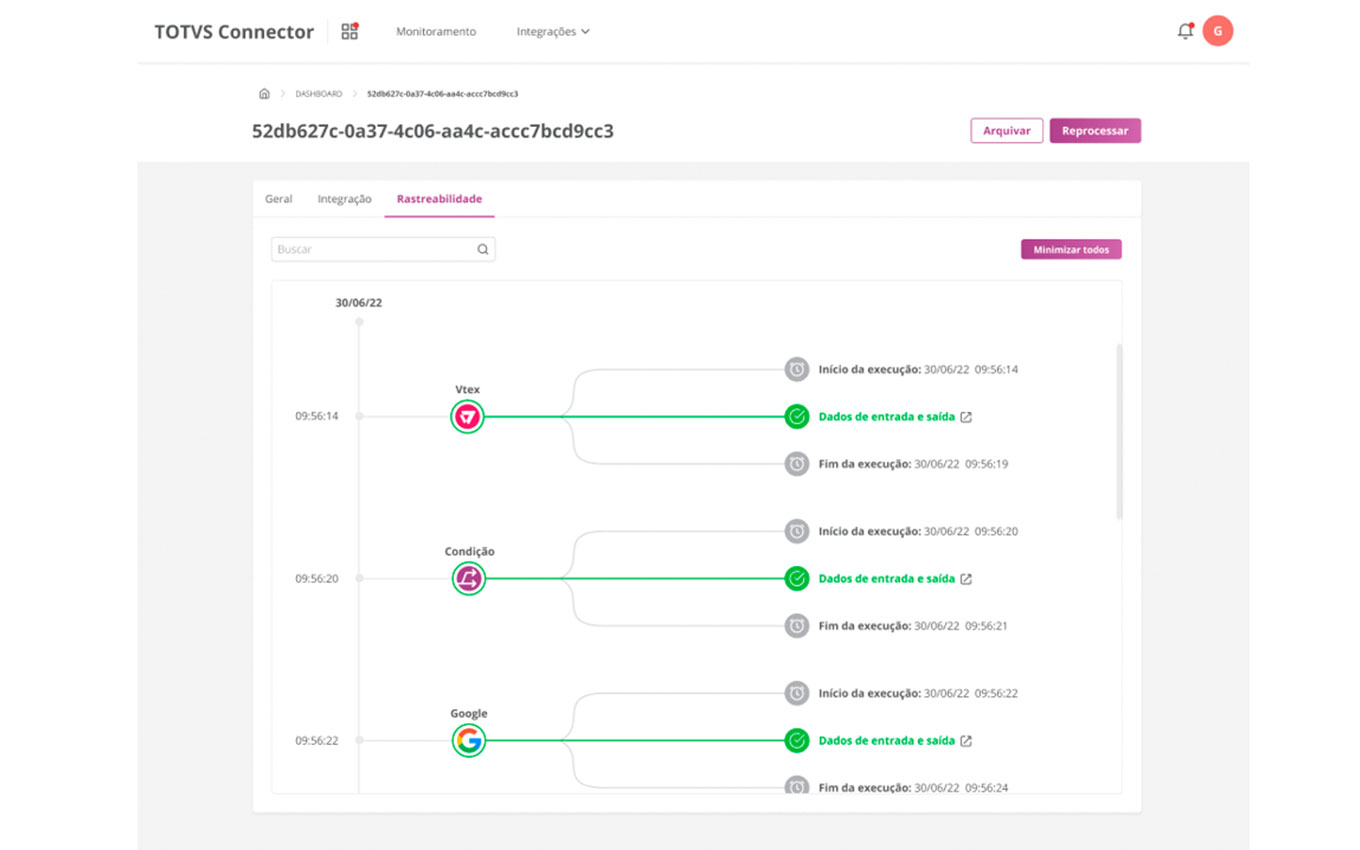This screenshot has width=1360, height=850.
Task: Open the Vtex data's external link icon
Action: pyautogui.click(x=966, y=417)
